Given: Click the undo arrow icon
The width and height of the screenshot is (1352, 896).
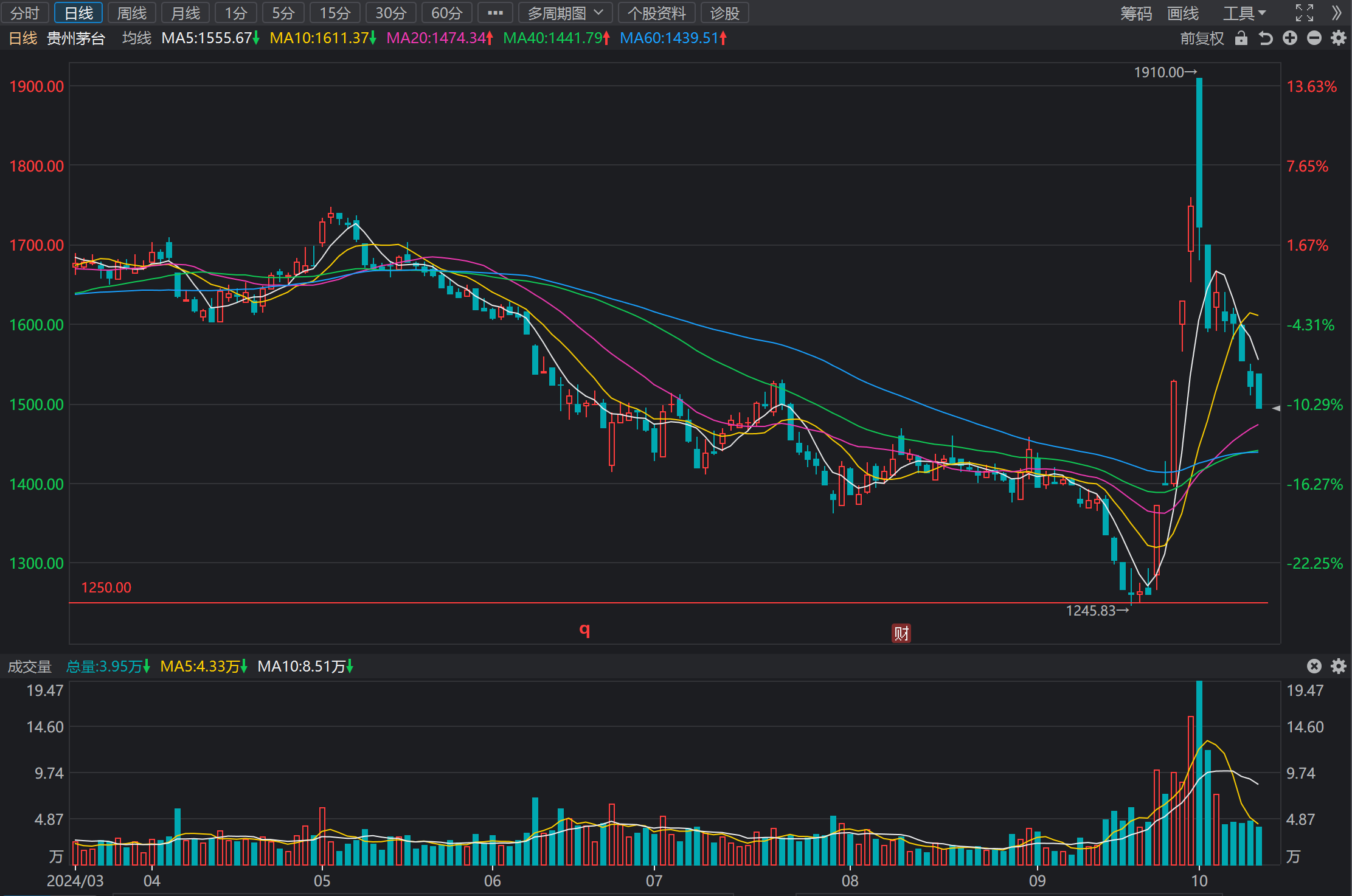Looking at the screenshot, I should 1266,38.
